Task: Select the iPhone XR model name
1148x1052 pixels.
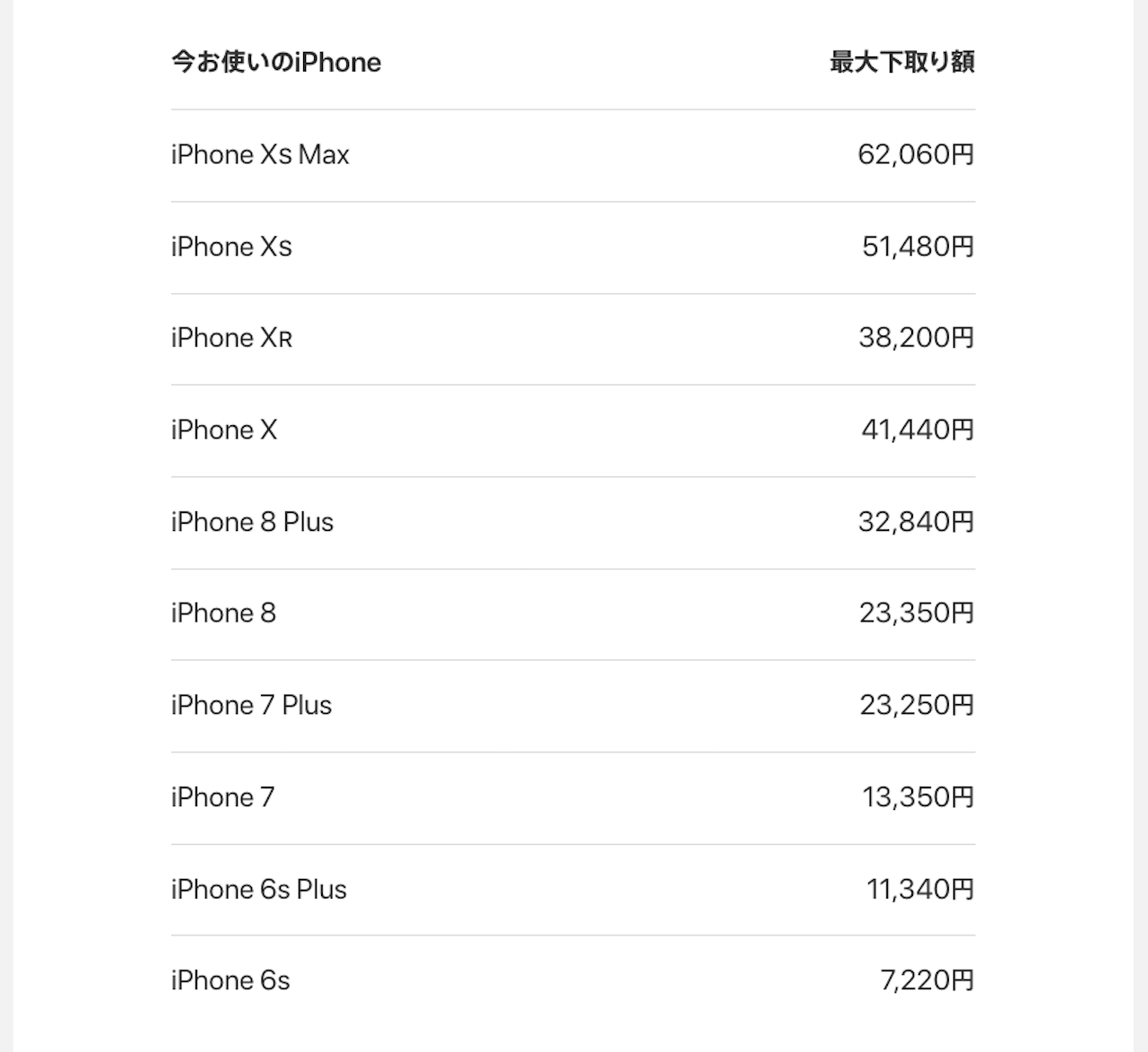Action: point(231,338)
